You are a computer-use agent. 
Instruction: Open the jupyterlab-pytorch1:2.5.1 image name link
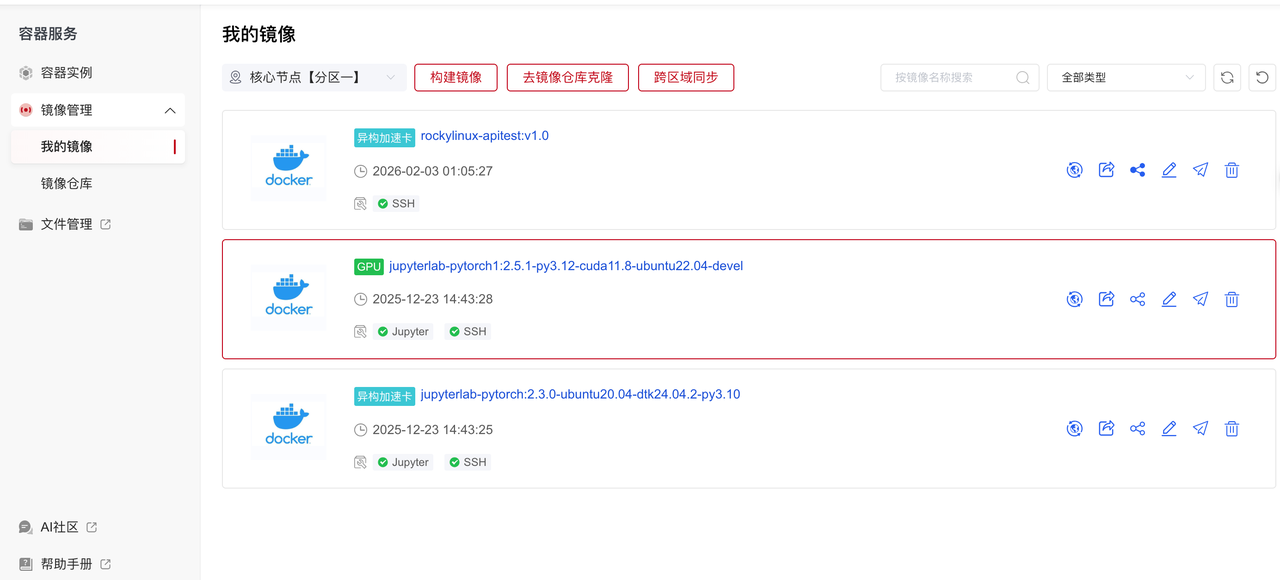pyautogui.click(x=565, y=266)
